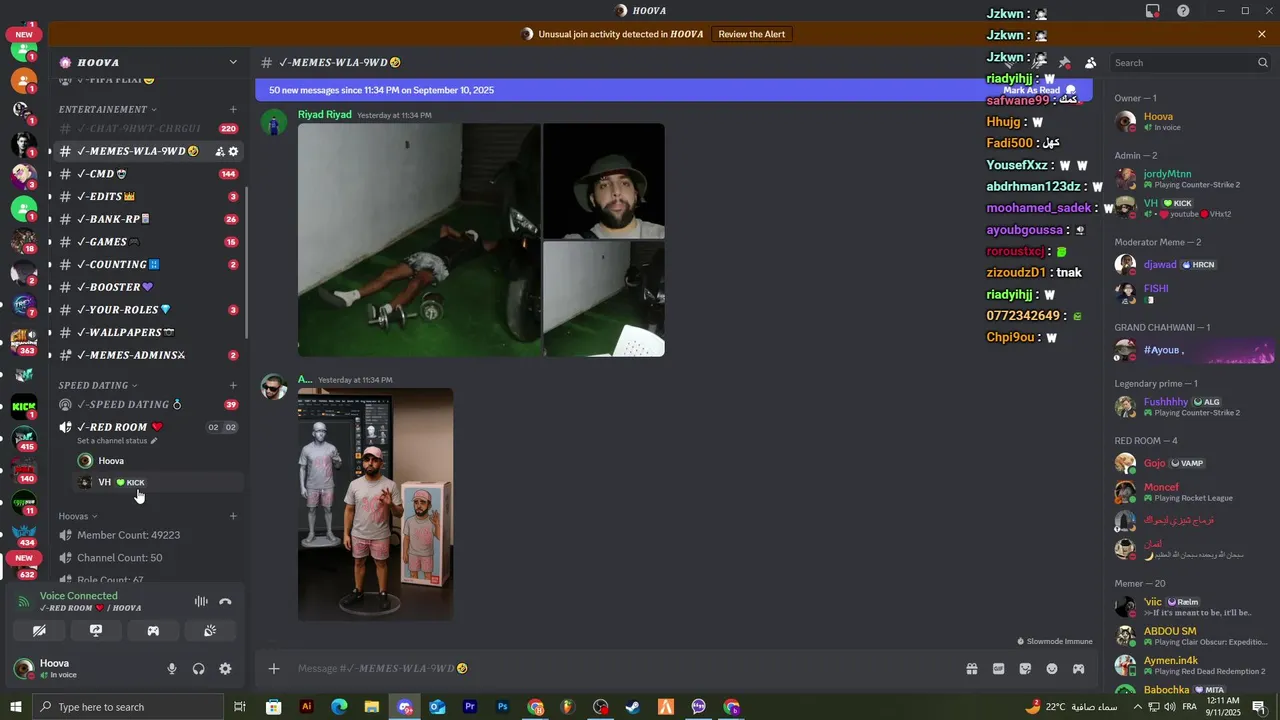The image size is (1280, 720).
Task: Open the BANK-RP channel
Action: click(x=149, y=219)
